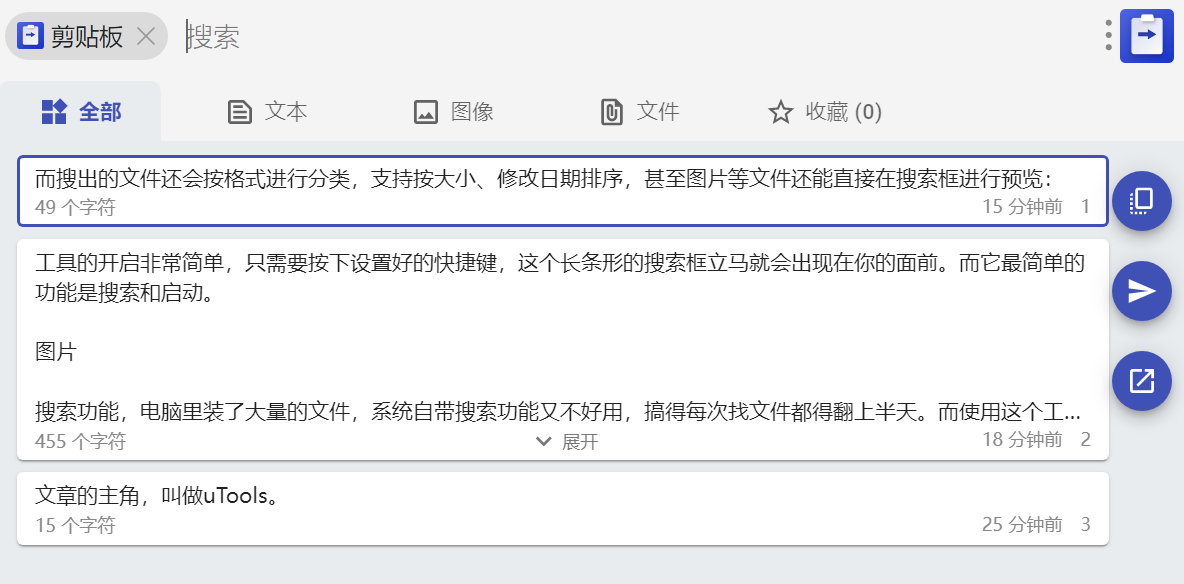Select the 图像 tab
The image size is (1184, 584).
click(454, 112)
